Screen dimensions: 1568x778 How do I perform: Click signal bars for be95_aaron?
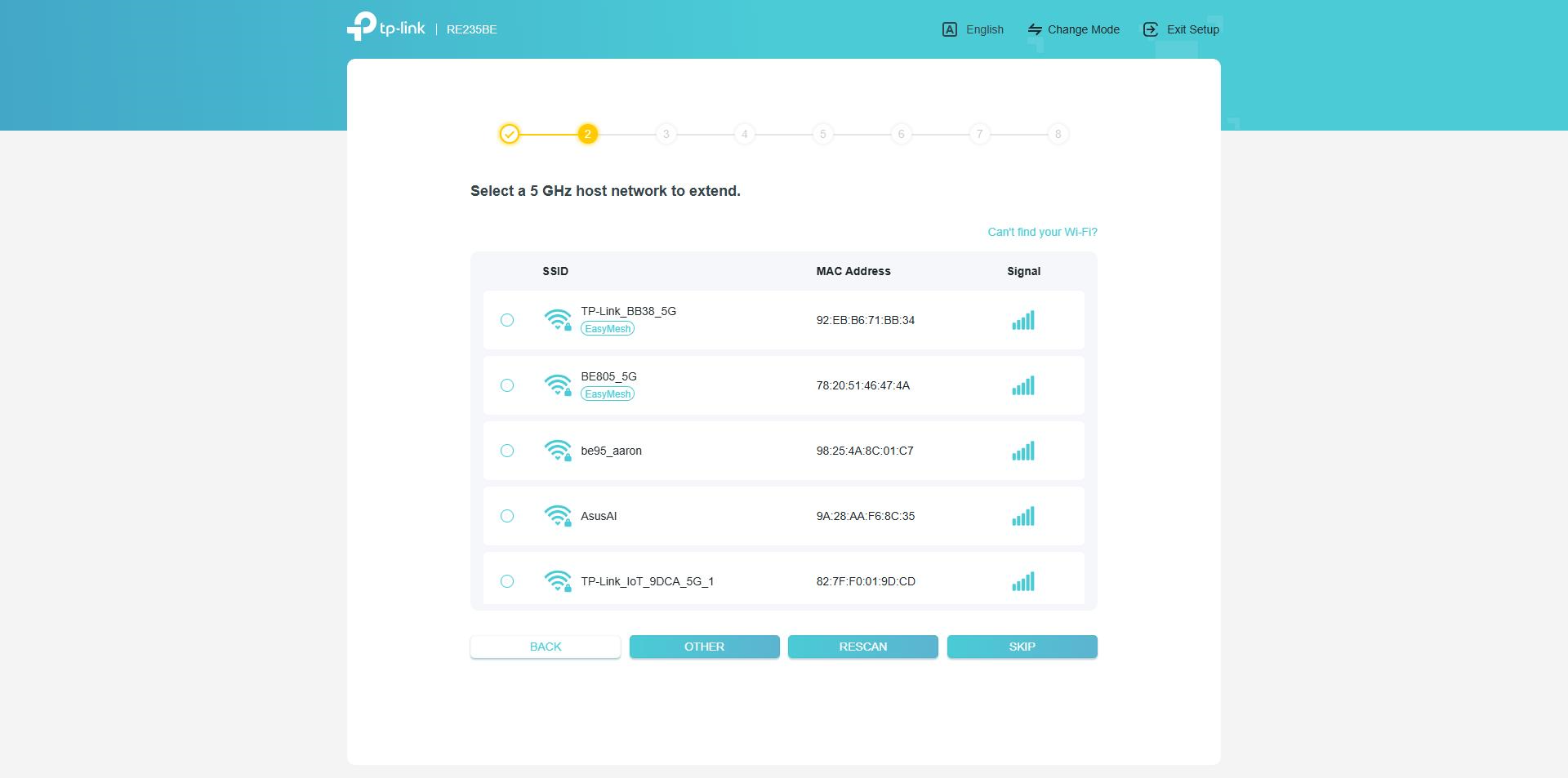click(1023, 451)
